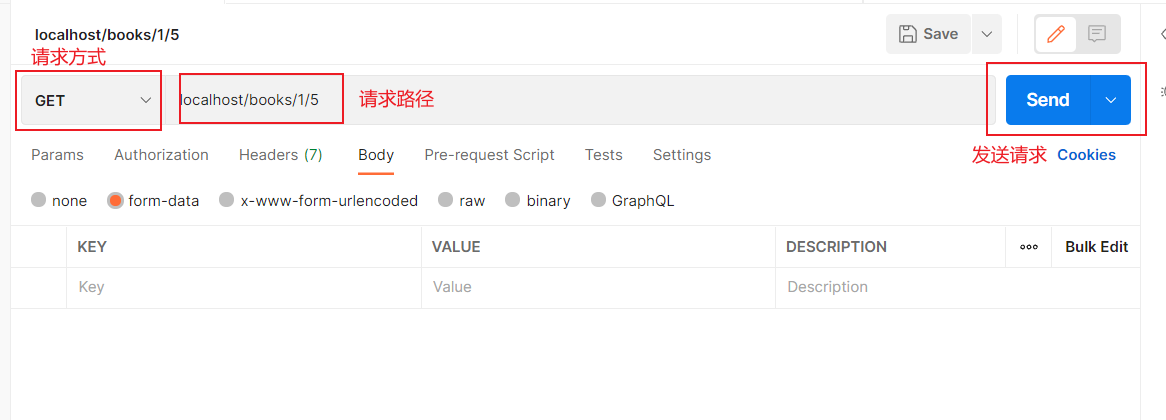Select the Body tab
1166x420 pixels.
376,155
